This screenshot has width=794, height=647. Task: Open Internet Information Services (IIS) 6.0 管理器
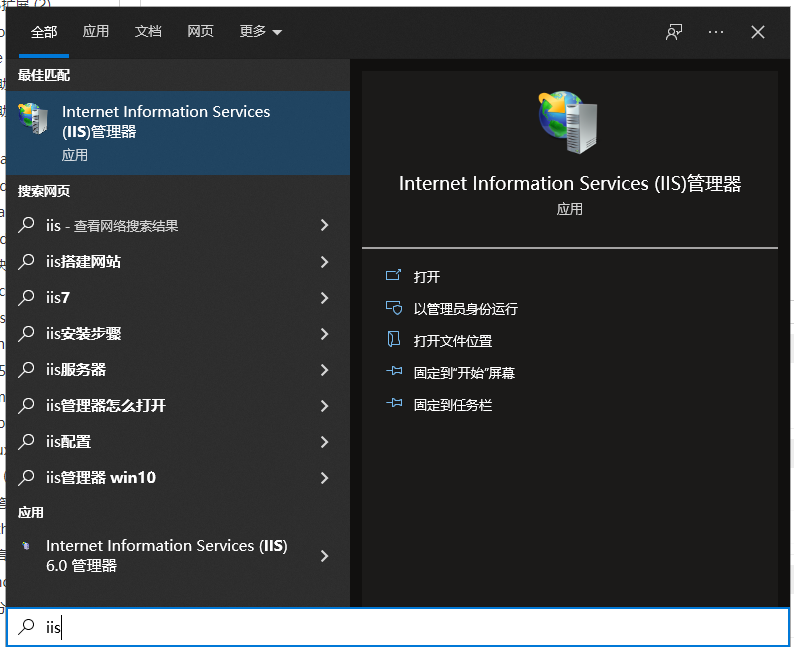point(178,556)
